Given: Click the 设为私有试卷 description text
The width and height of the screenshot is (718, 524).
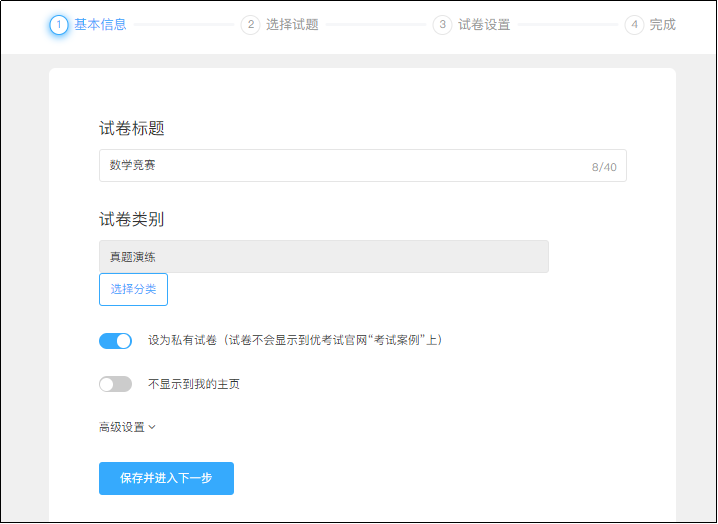Looking at the screenshot, I should (295, 340).
